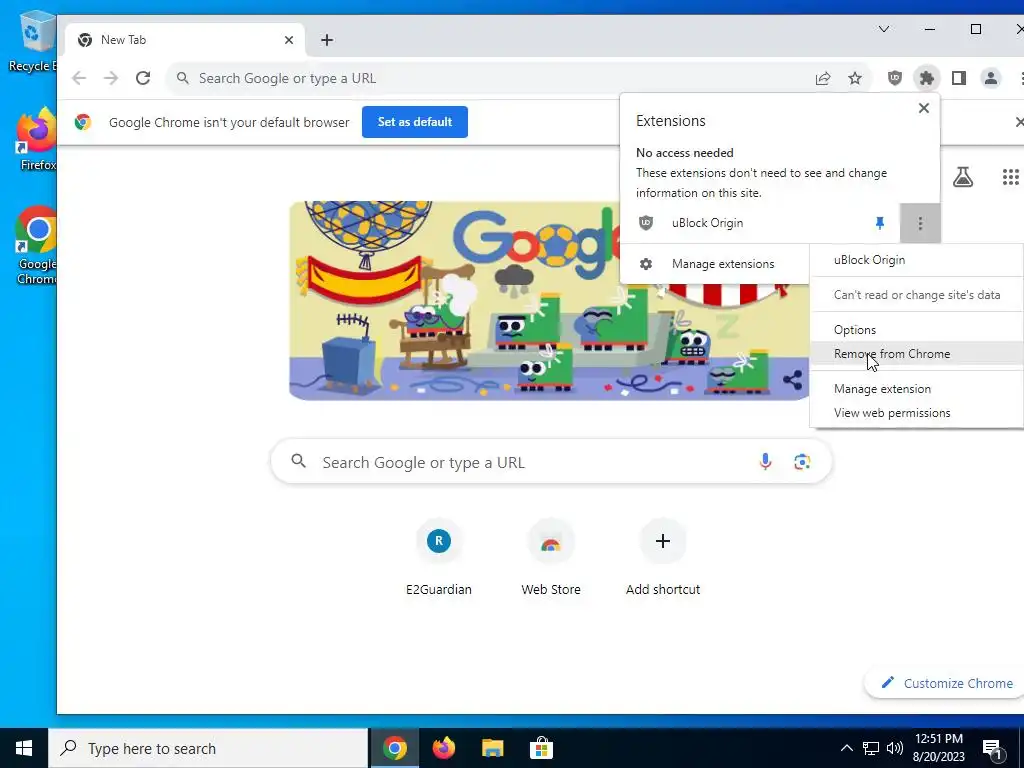Open the side panel icon
The width and height of the screenshot is (1024, 768).
click(959, 78)
